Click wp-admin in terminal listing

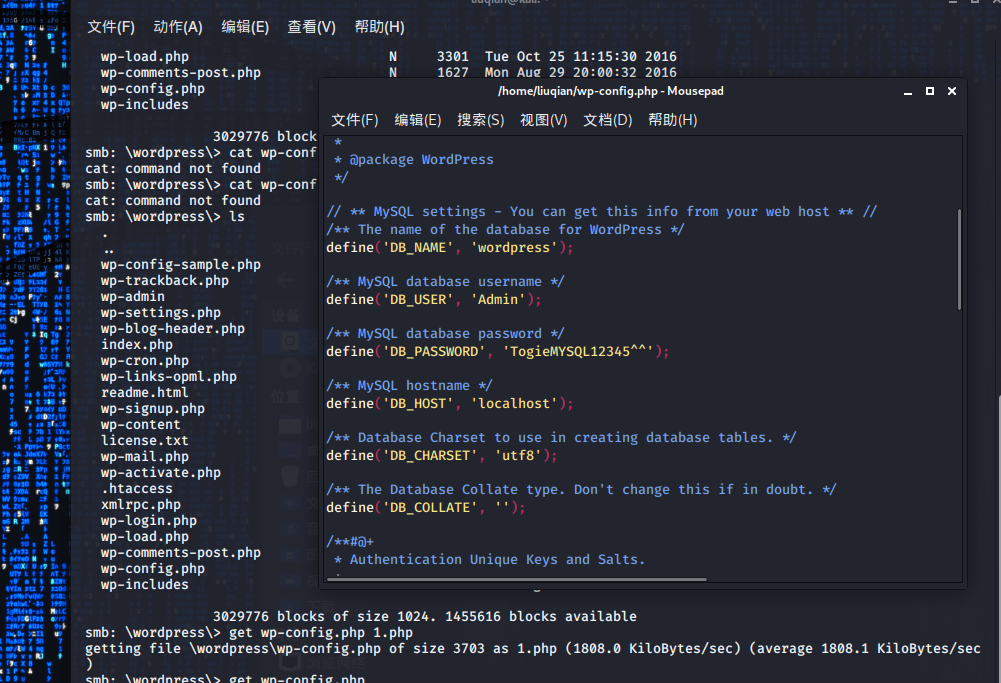pyautogui.click(x=133, y=296)
